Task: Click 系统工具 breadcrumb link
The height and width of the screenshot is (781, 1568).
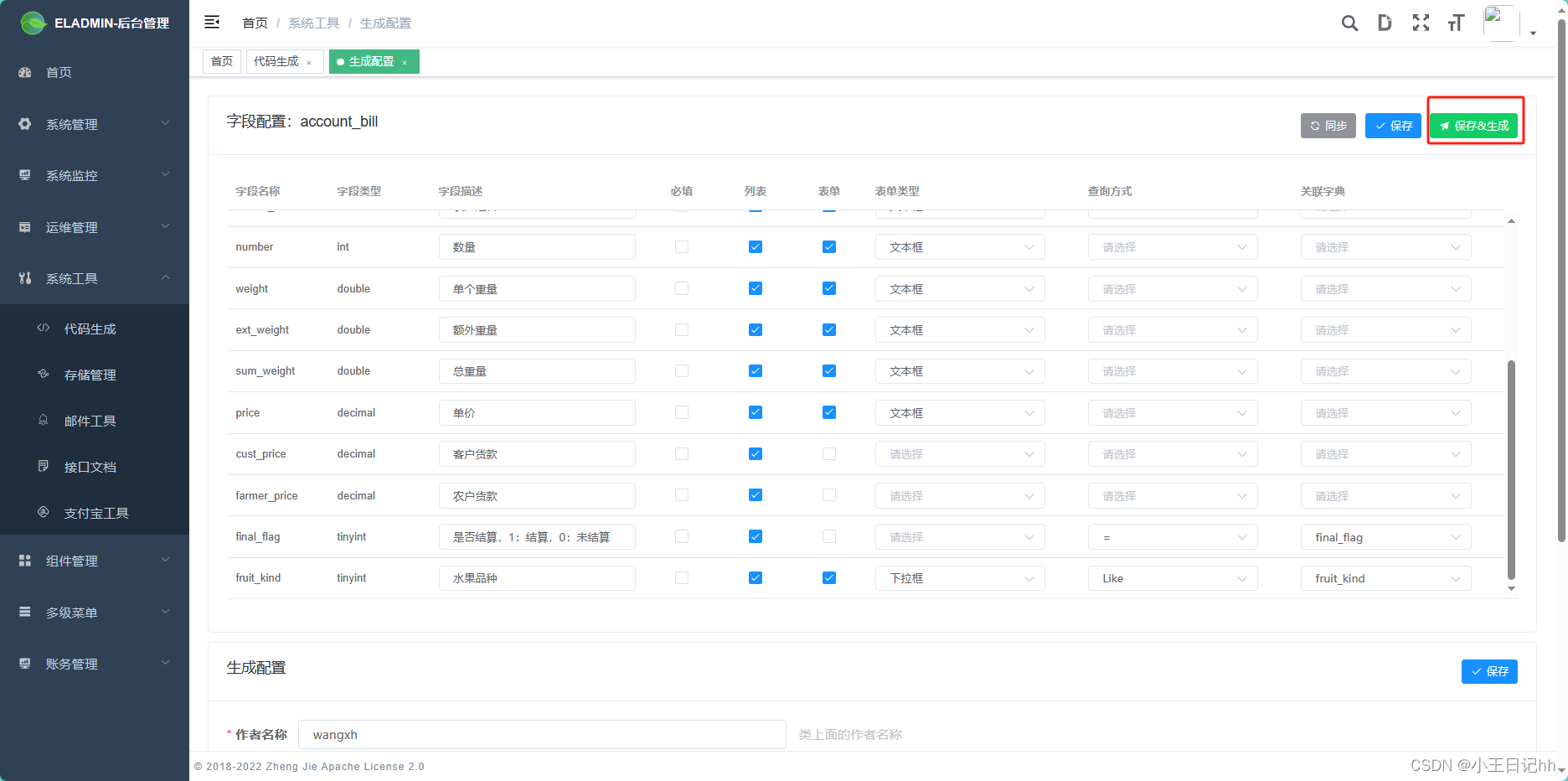Action: (x=314, y=23)
